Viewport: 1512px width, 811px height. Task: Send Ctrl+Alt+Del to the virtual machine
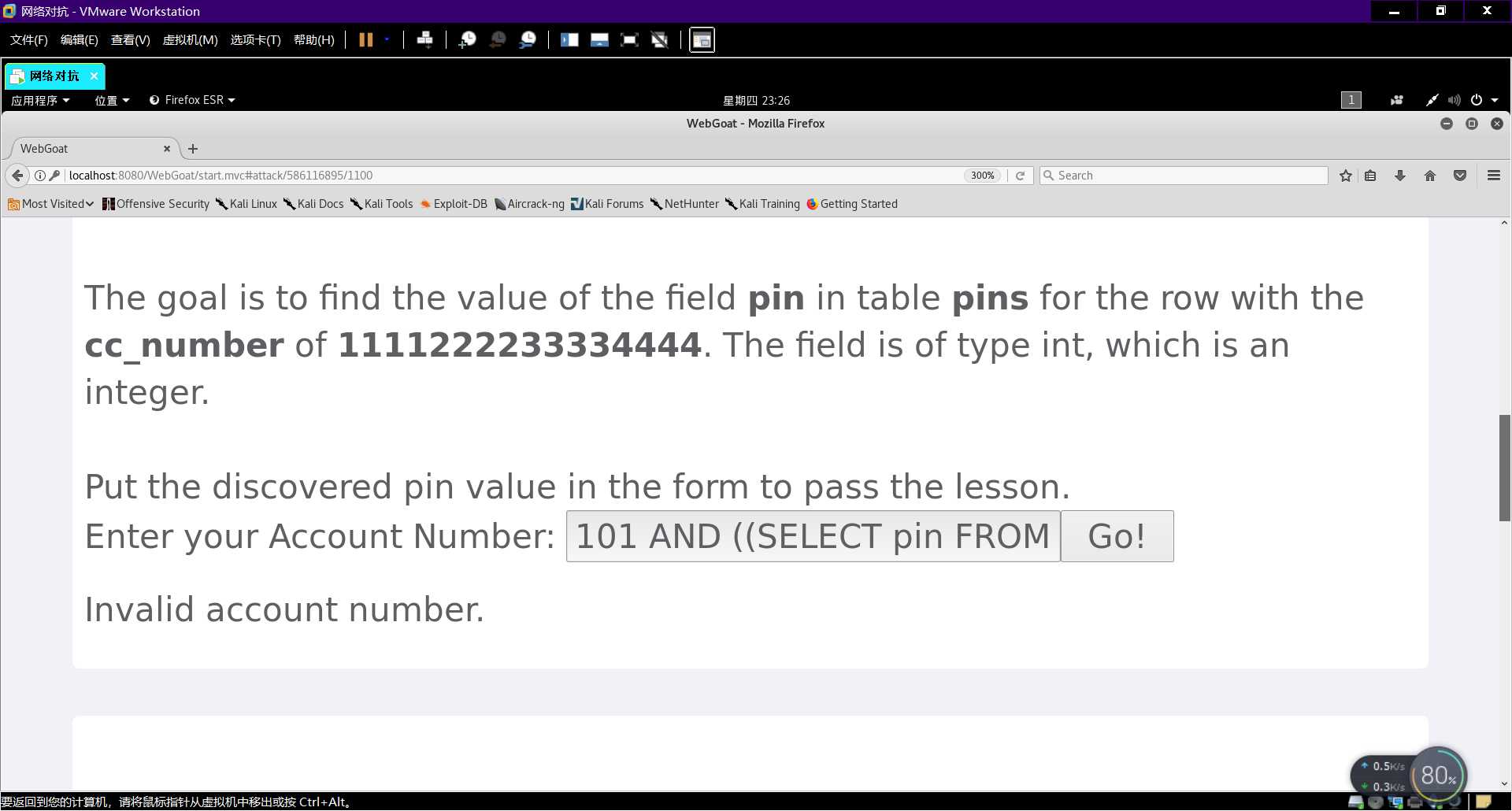424,39
